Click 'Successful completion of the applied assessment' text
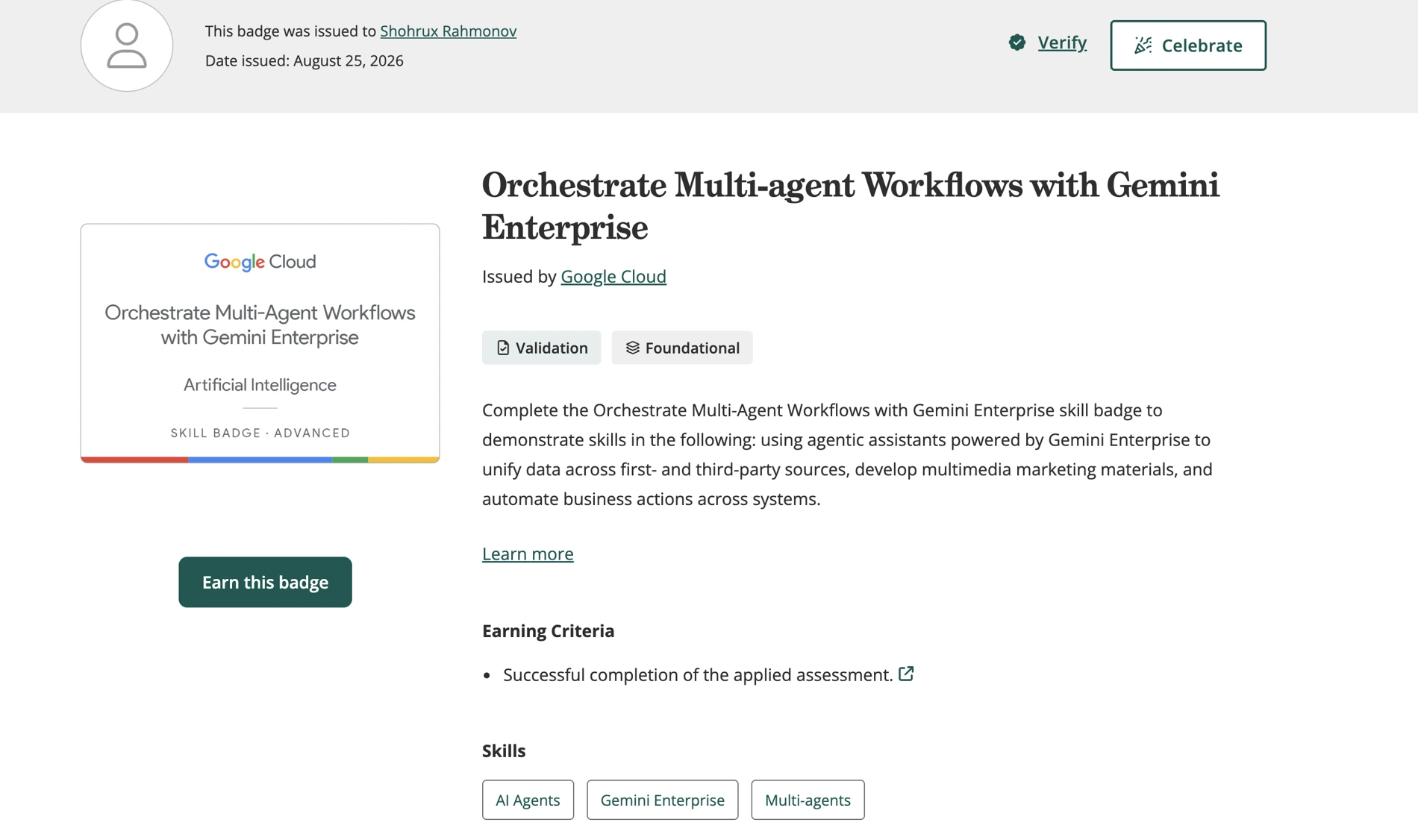Viewport: 1418px width, 840px height. pyautogui.click(x=698, y=674)
